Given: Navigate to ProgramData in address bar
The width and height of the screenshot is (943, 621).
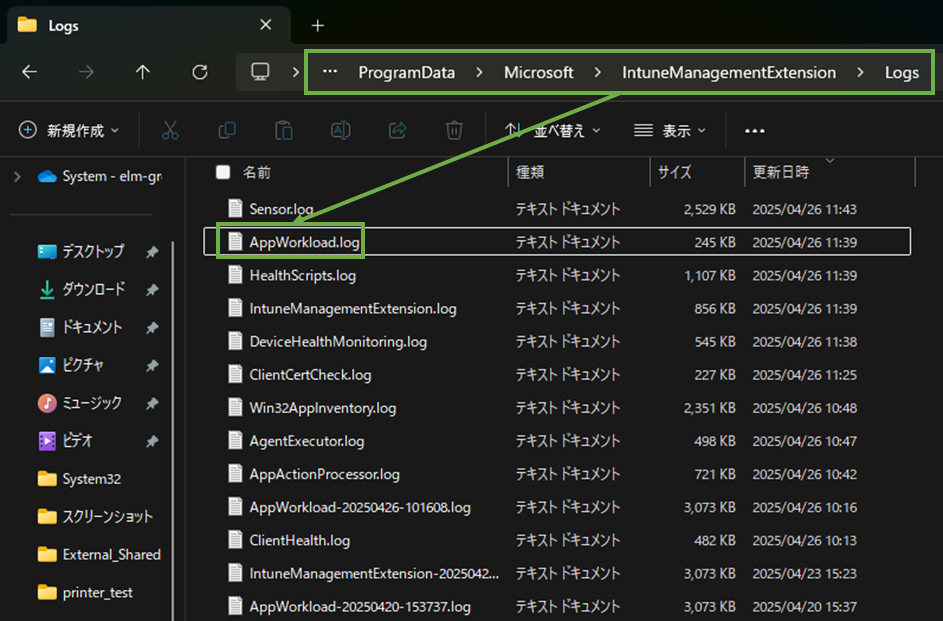Looking at the screenshot, I should [407, 72].
